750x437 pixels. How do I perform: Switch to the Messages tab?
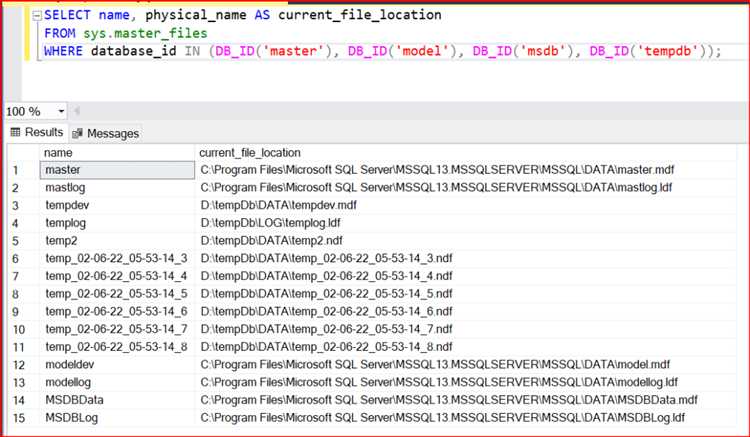point(112,133)
